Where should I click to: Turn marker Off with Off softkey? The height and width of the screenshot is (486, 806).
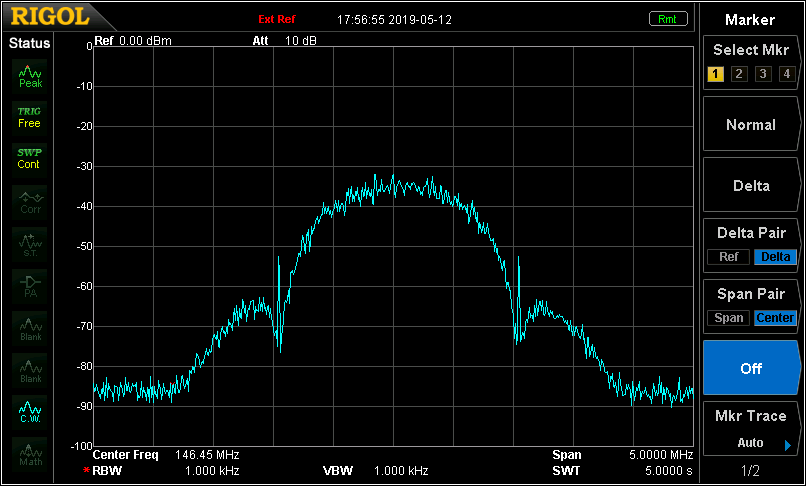point(751,368)
